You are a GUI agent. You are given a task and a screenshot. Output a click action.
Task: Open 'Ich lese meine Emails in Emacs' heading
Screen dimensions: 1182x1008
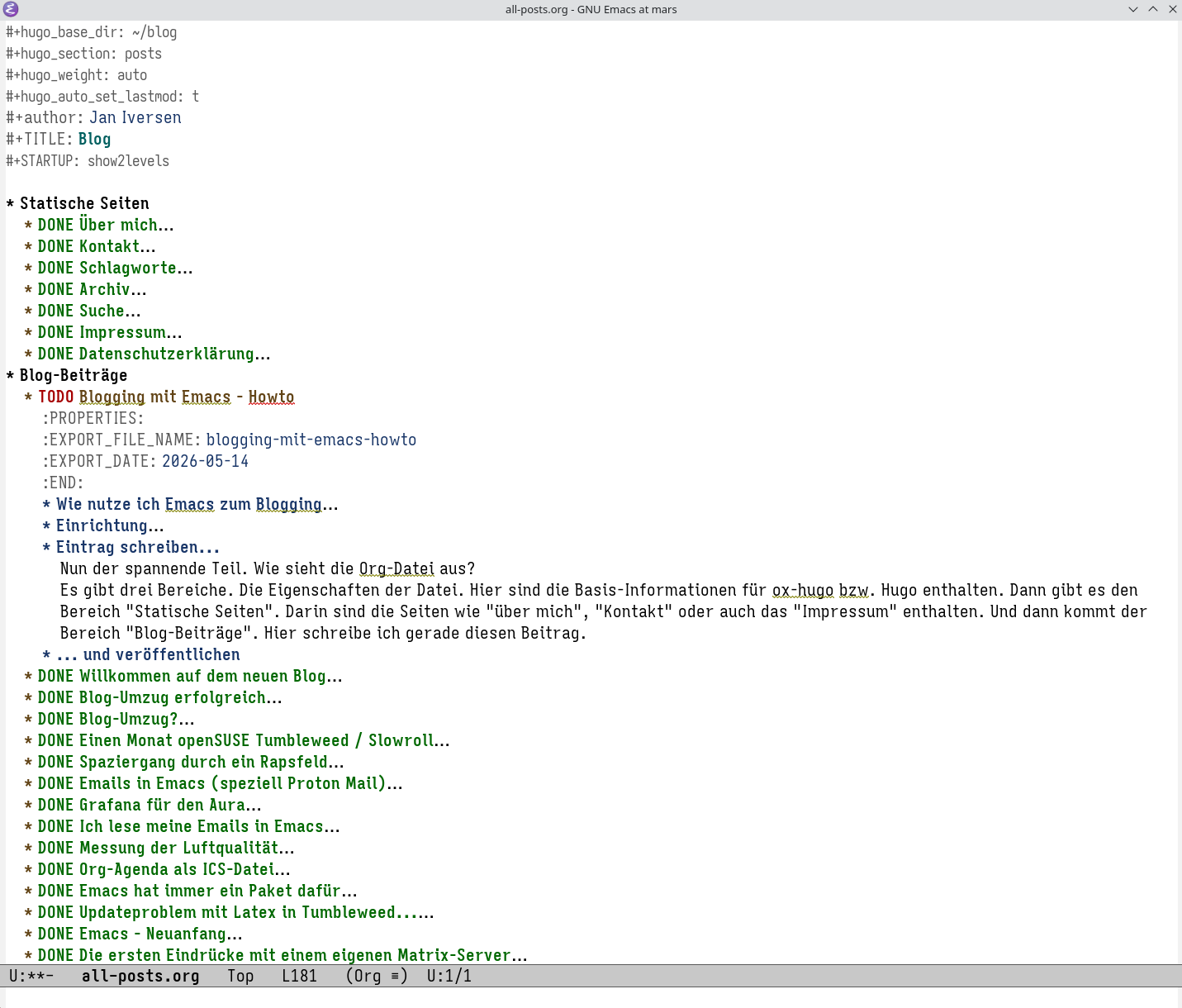(x=210, y=826)
